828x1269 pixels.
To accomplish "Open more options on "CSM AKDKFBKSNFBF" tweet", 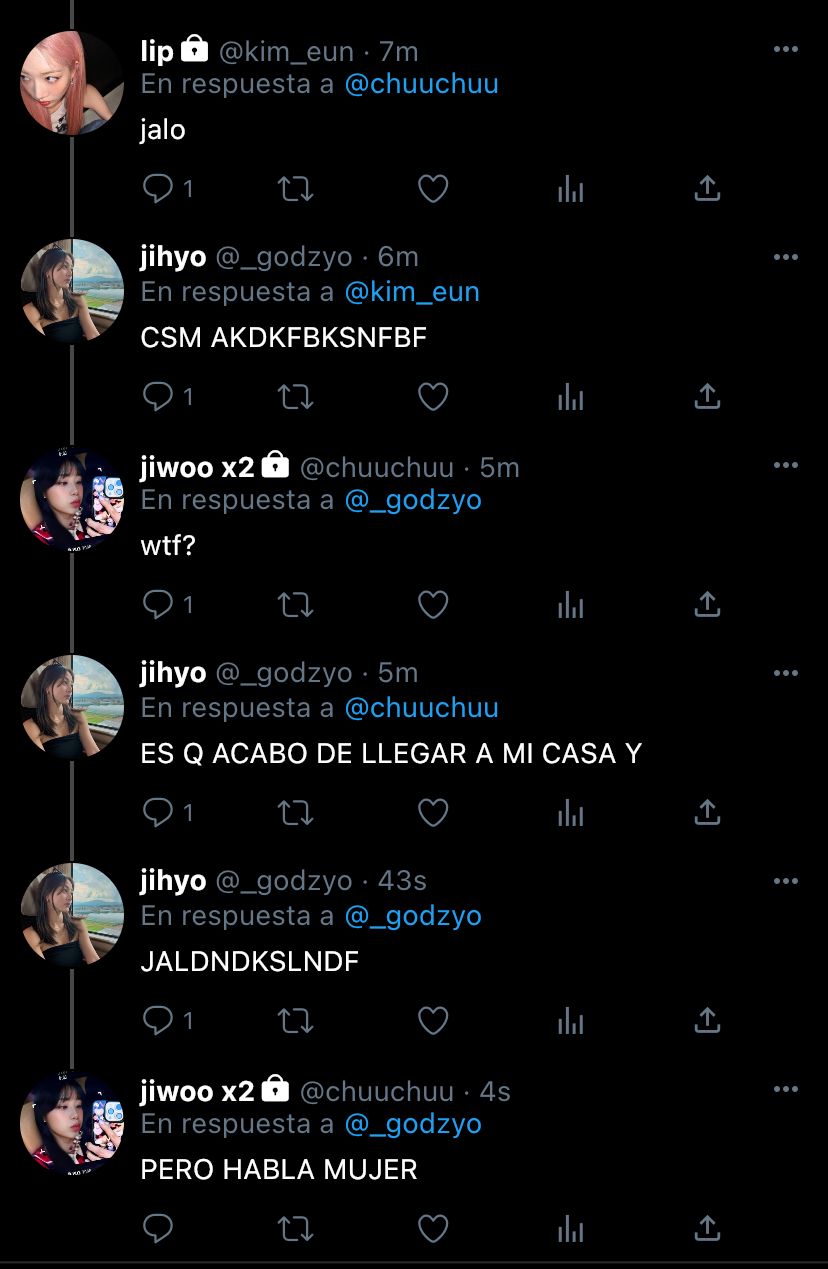I will pyautogui.click(x=786, y=257).
